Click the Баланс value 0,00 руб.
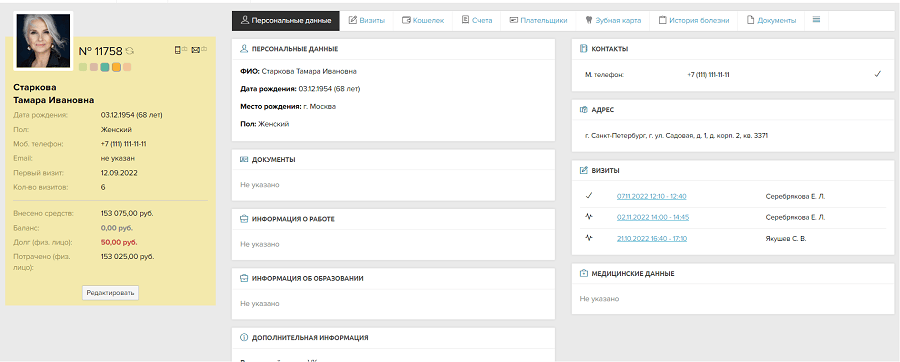 pyautogui.click(x=117, y=228)
